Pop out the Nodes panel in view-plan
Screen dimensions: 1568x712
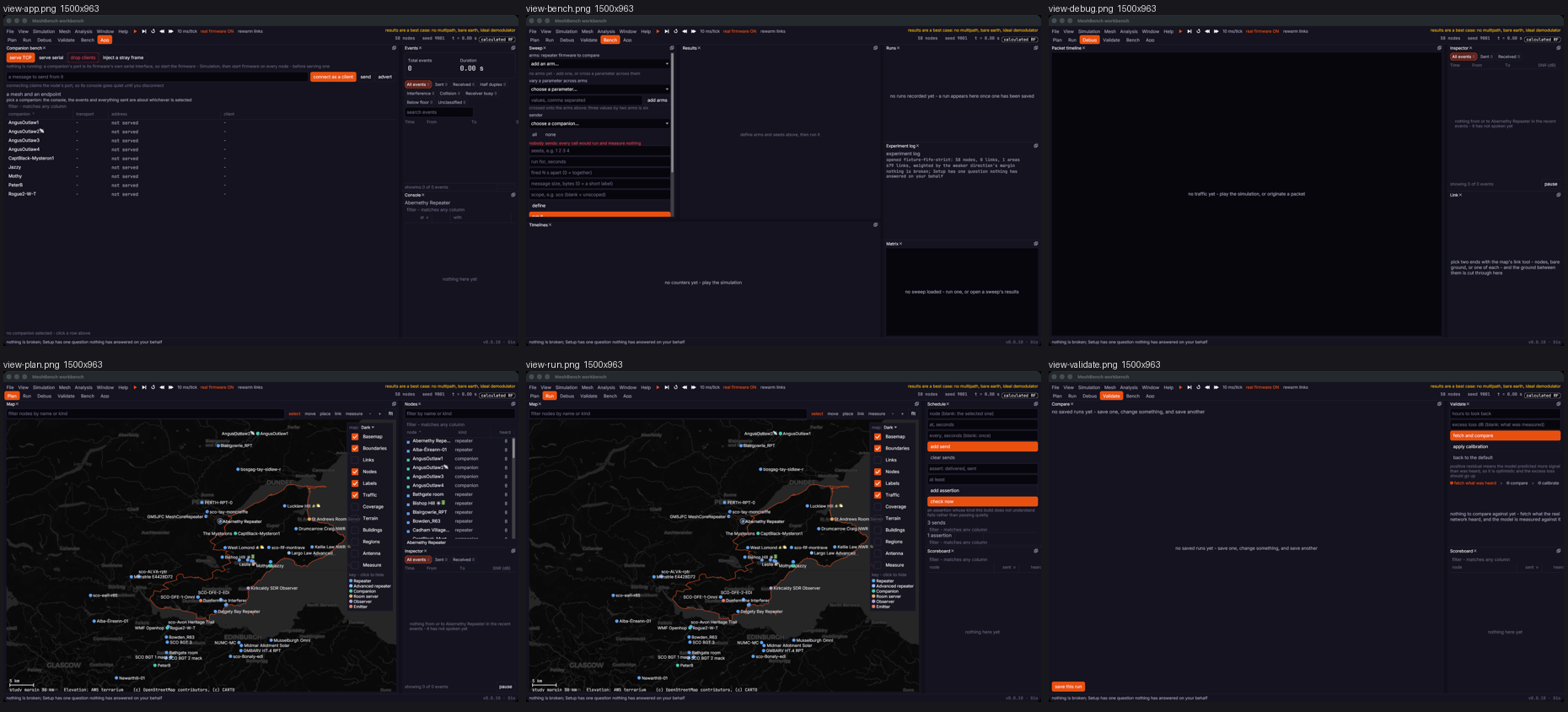(x=513, y=404)
